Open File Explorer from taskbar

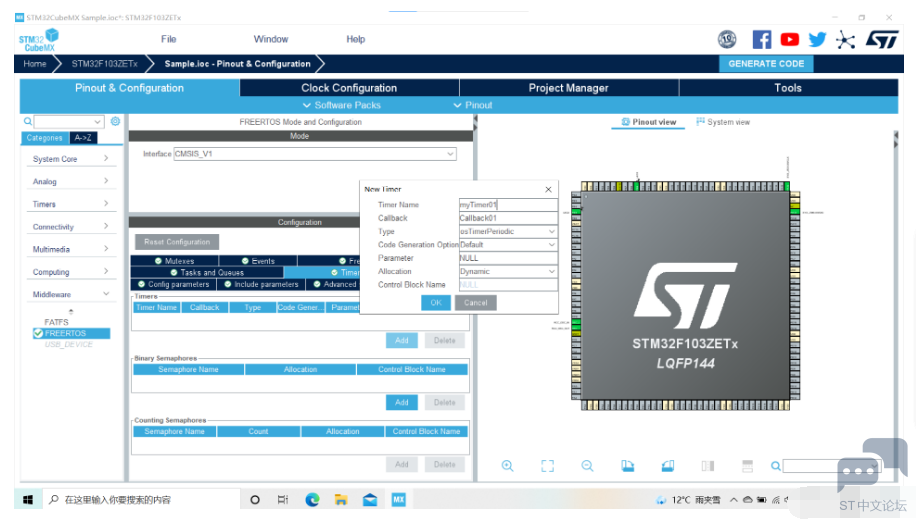tap(341, 499)
